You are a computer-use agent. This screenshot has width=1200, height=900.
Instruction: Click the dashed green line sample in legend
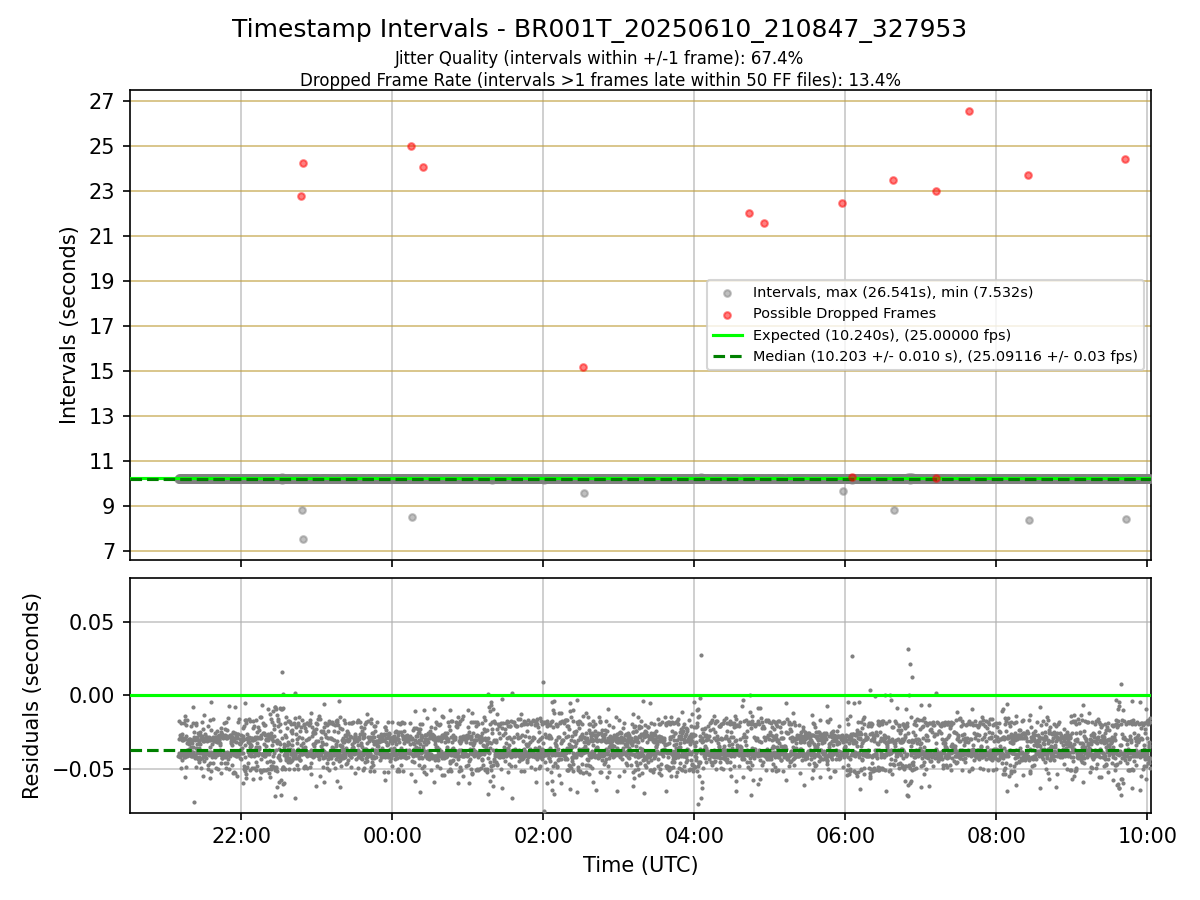tap(727, 356)
